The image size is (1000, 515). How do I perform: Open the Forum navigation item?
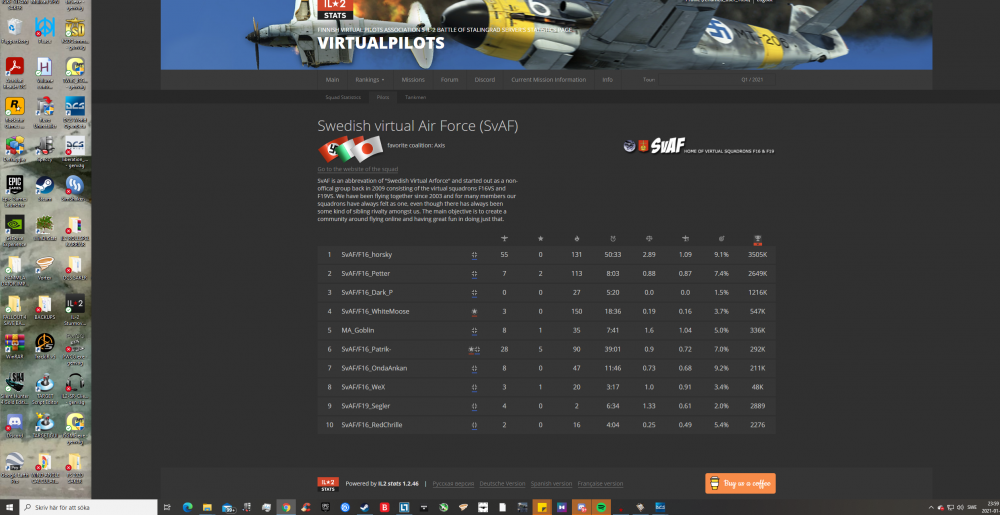[x=450, y=80]
